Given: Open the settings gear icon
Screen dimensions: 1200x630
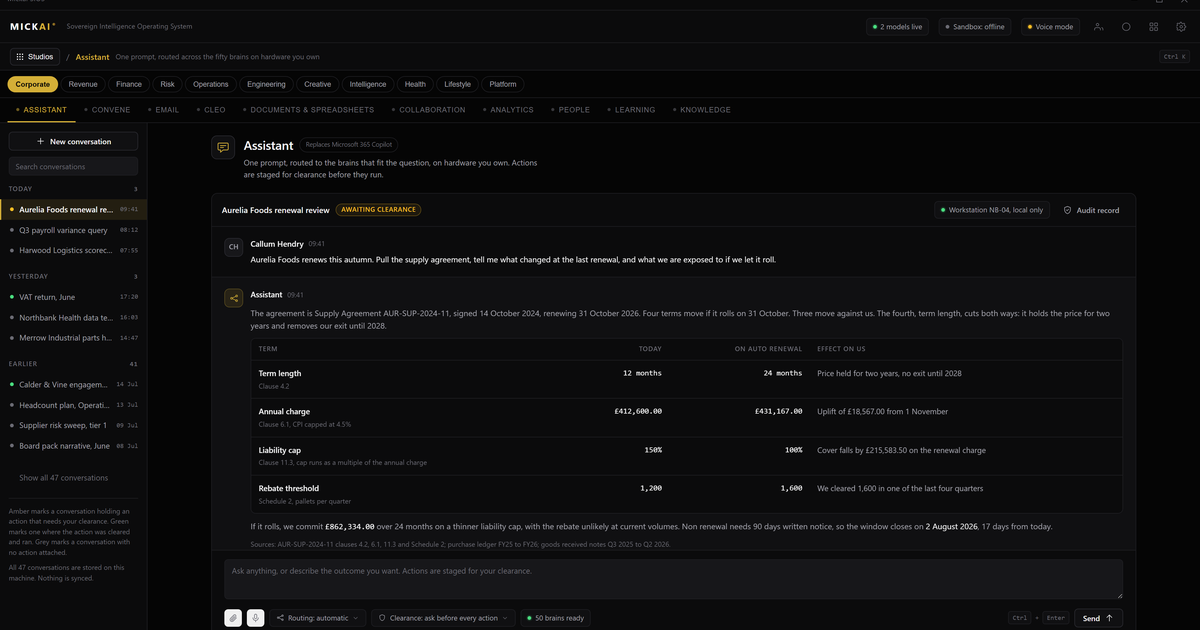Looking at the screenshot, I should pyautogui.click(x=1181, y=27).
